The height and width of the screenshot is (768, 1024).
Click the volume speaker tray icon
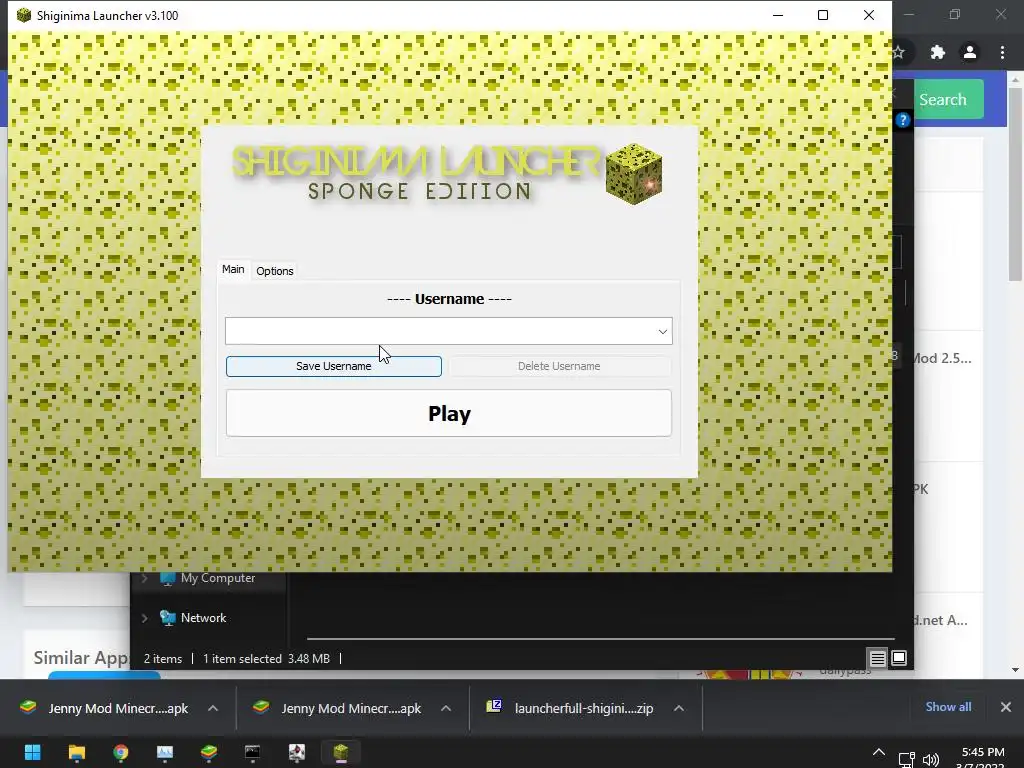pos(931,760)
